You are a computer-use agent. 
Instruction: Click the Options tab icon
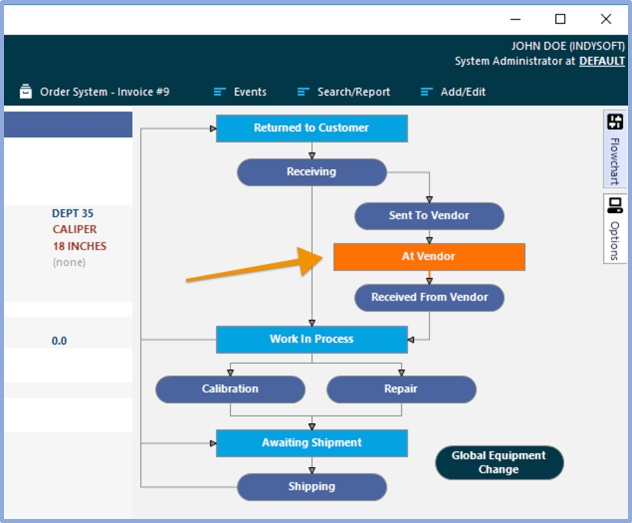pyautogui.click(x=615, y=206)
